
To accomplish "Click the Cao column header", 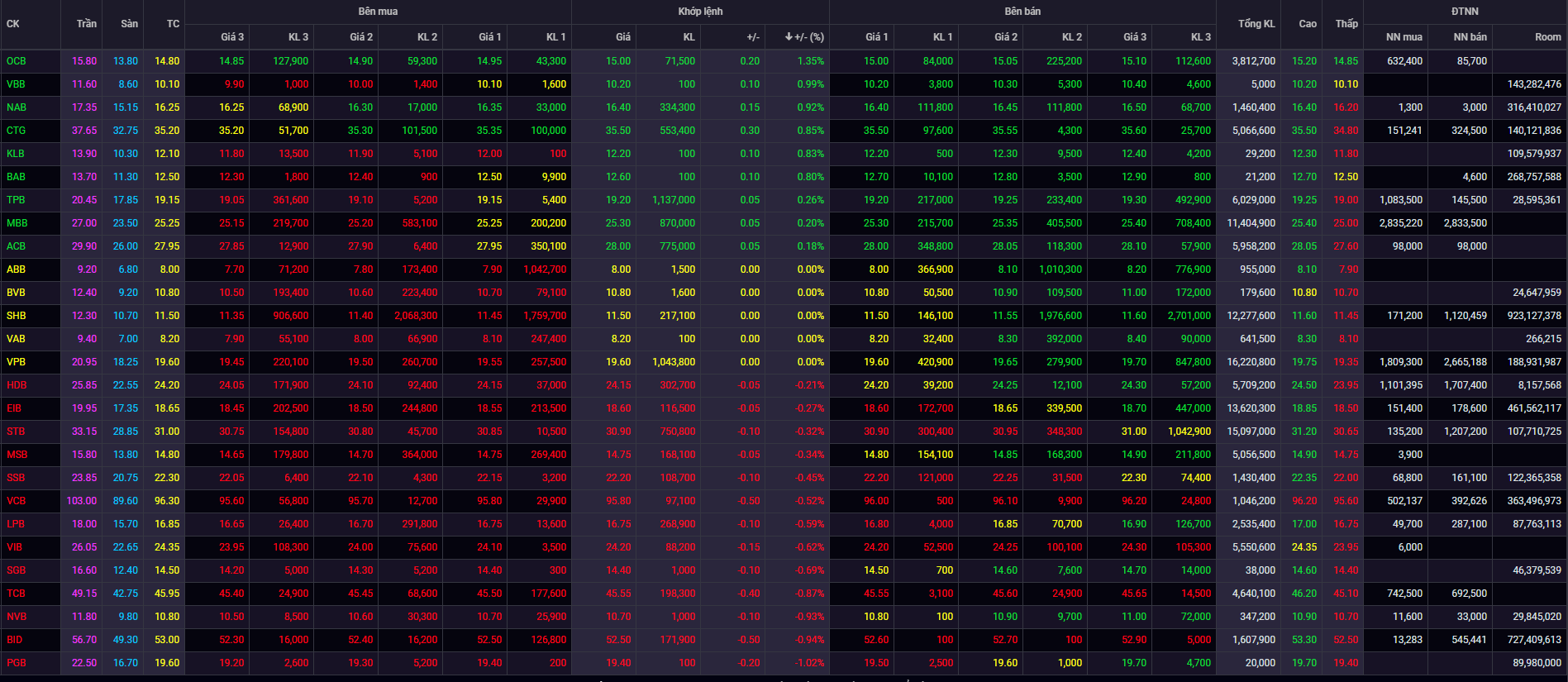I will (x=1308, y=24).
